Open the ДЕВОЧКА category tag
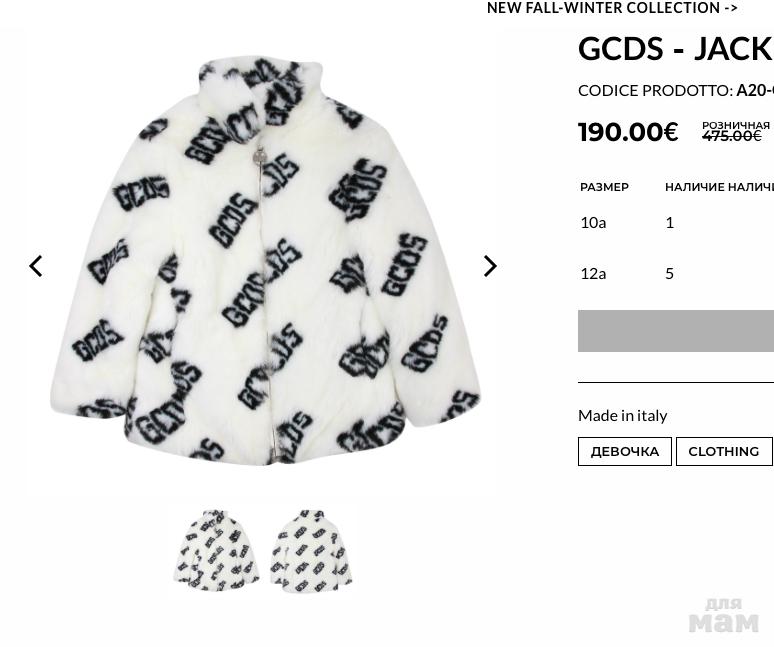This screenshot has height=647, width=774. point(624,452)
